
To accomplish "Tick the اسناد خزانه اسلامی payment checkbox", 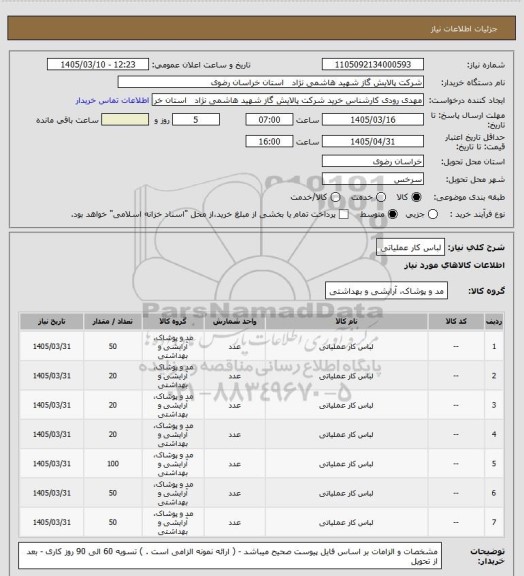I will click(x=344, y=214).
